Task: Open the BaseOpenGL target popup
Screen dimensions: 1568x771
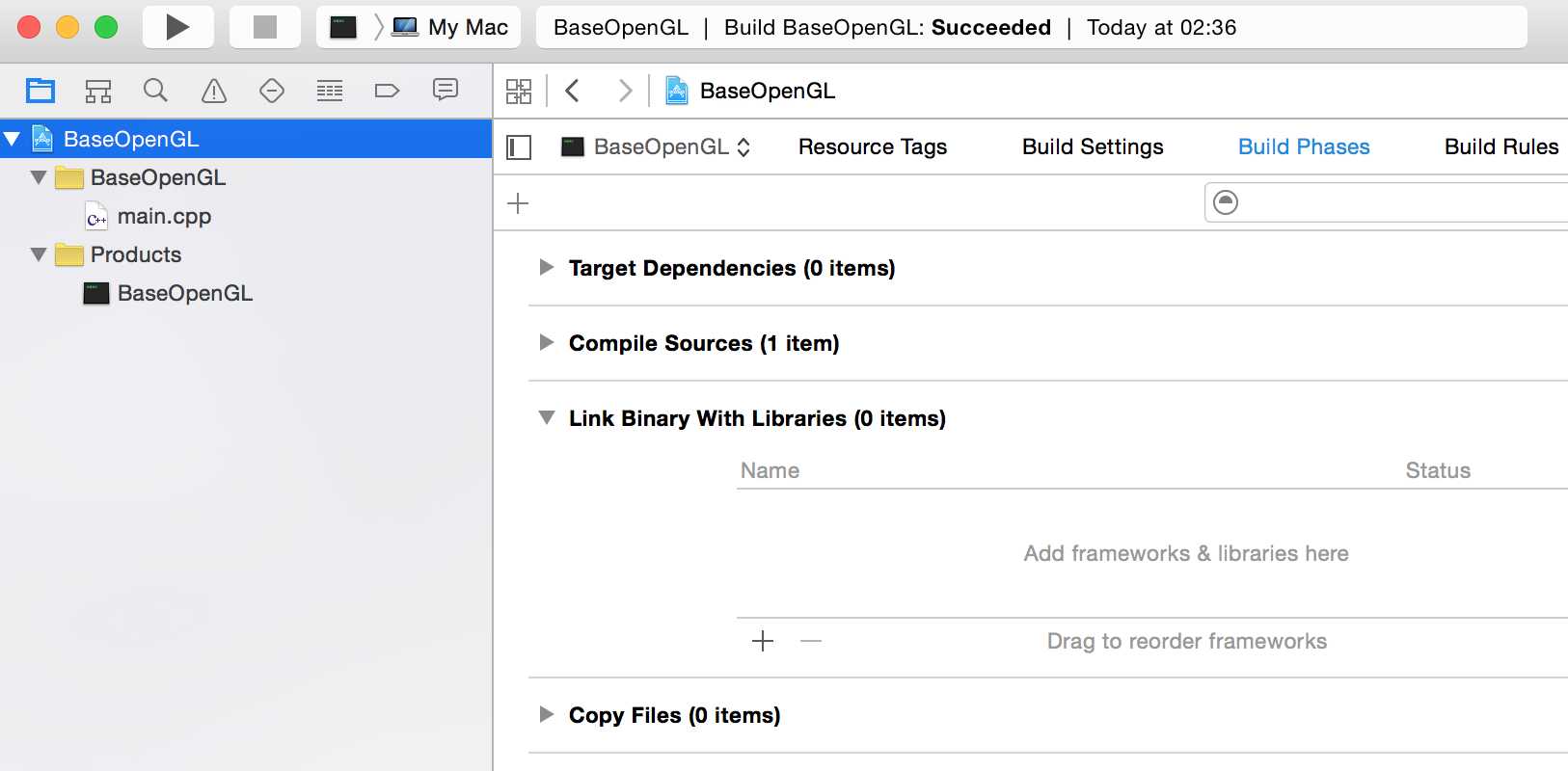Action: coord(656,146)
